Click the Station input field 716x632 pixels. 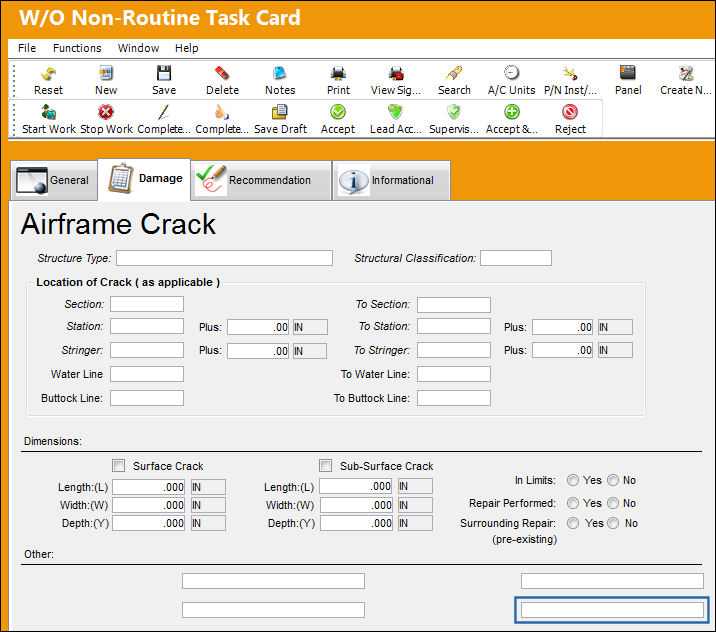tap(147, 326)
